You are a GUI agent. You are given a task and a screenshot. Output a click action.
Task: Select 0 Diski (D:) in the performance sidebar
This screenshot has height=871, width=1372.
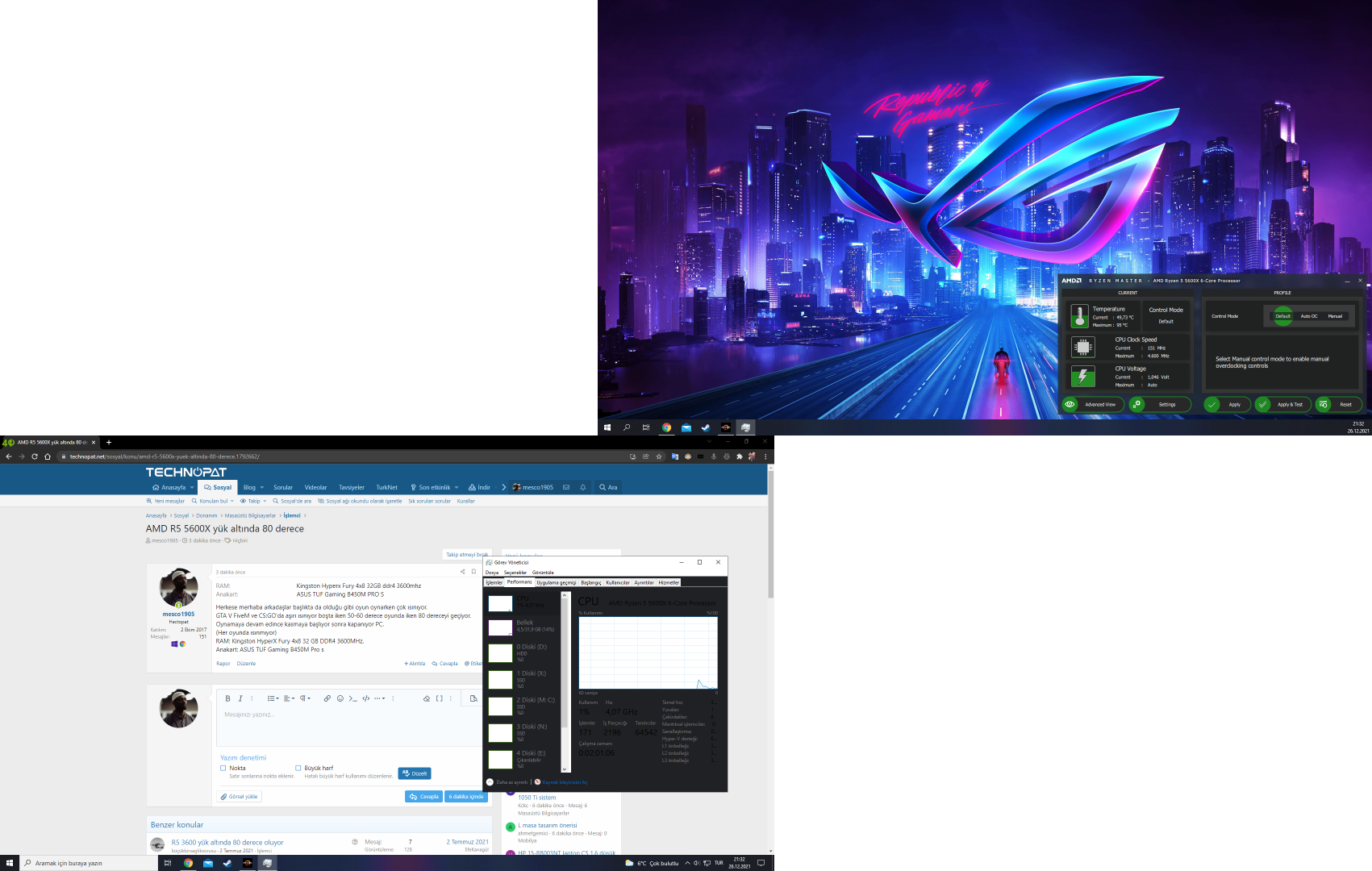click(x=523, y=652)
